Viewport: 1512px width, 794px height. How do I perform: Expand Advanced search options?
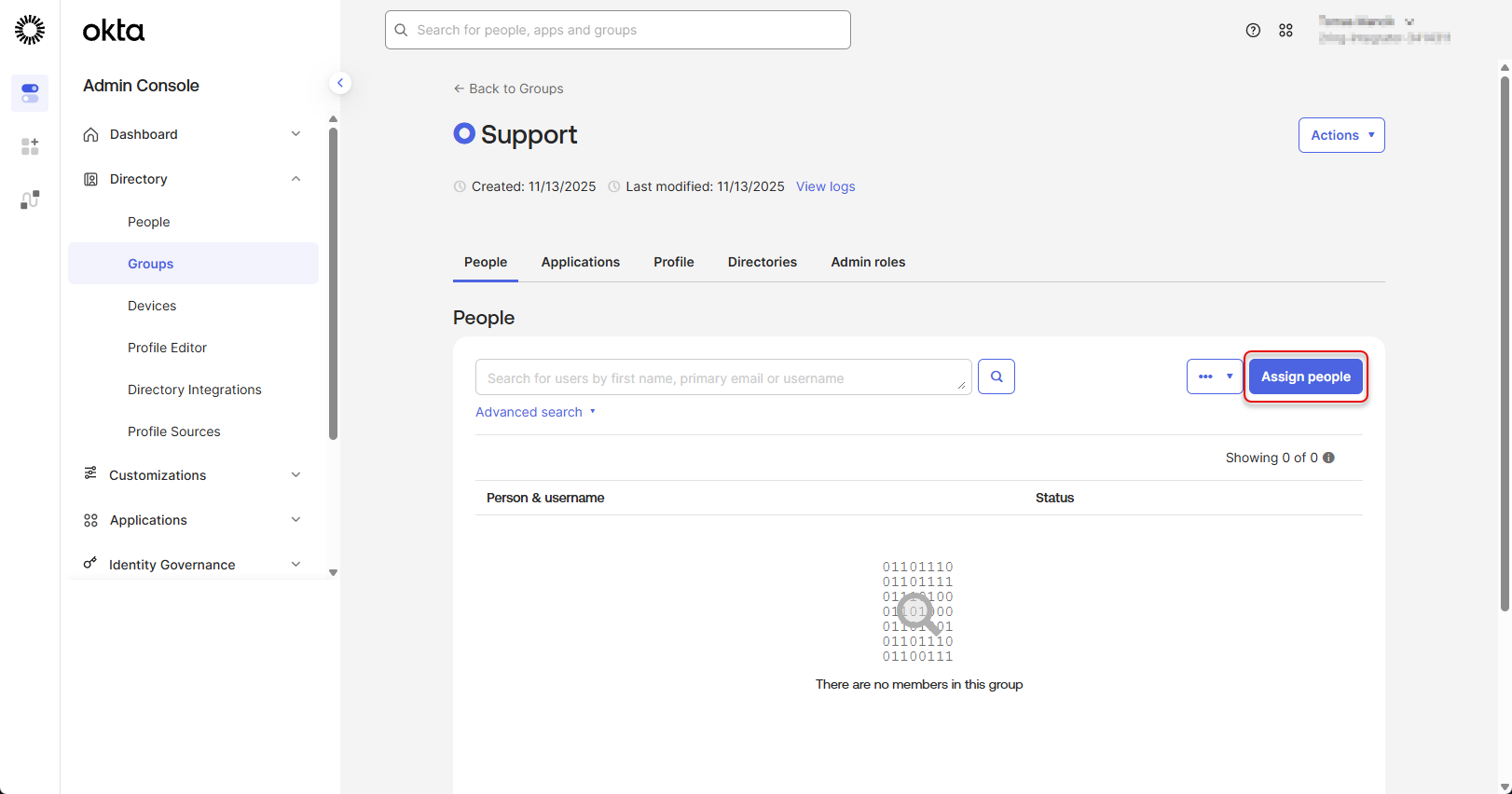[x=535, y=412]
